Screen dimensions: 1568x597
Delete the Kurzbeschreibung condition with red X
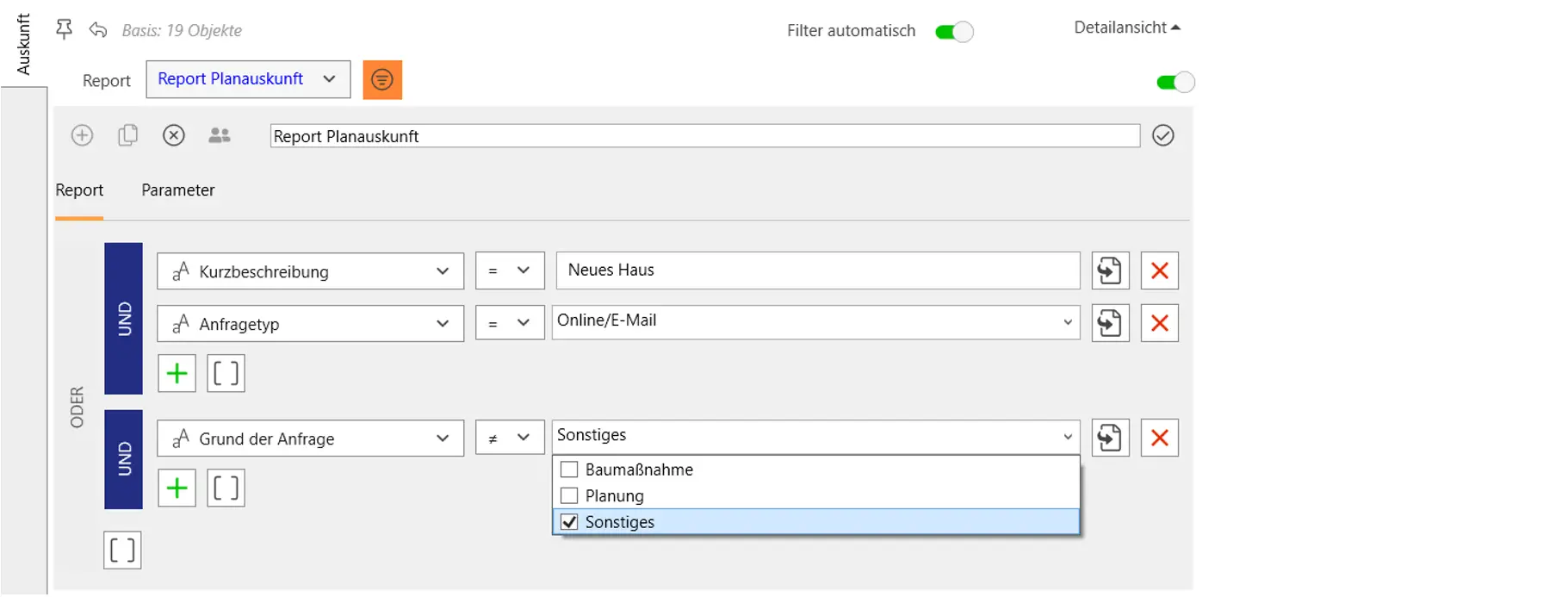(x=1159, y=271)
